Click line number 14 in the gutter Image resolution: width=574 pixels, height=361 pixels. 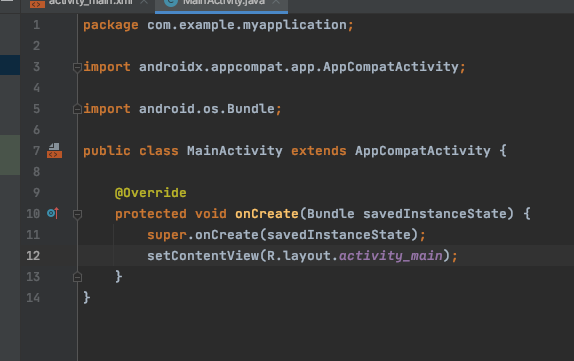(x=33, y=298)
